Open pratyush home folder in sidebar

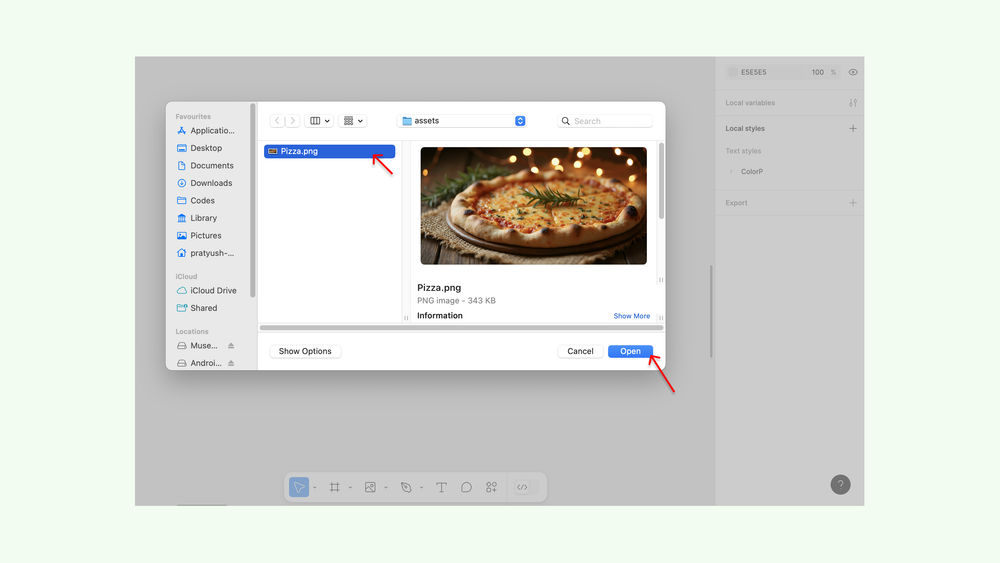click(205, 253)
